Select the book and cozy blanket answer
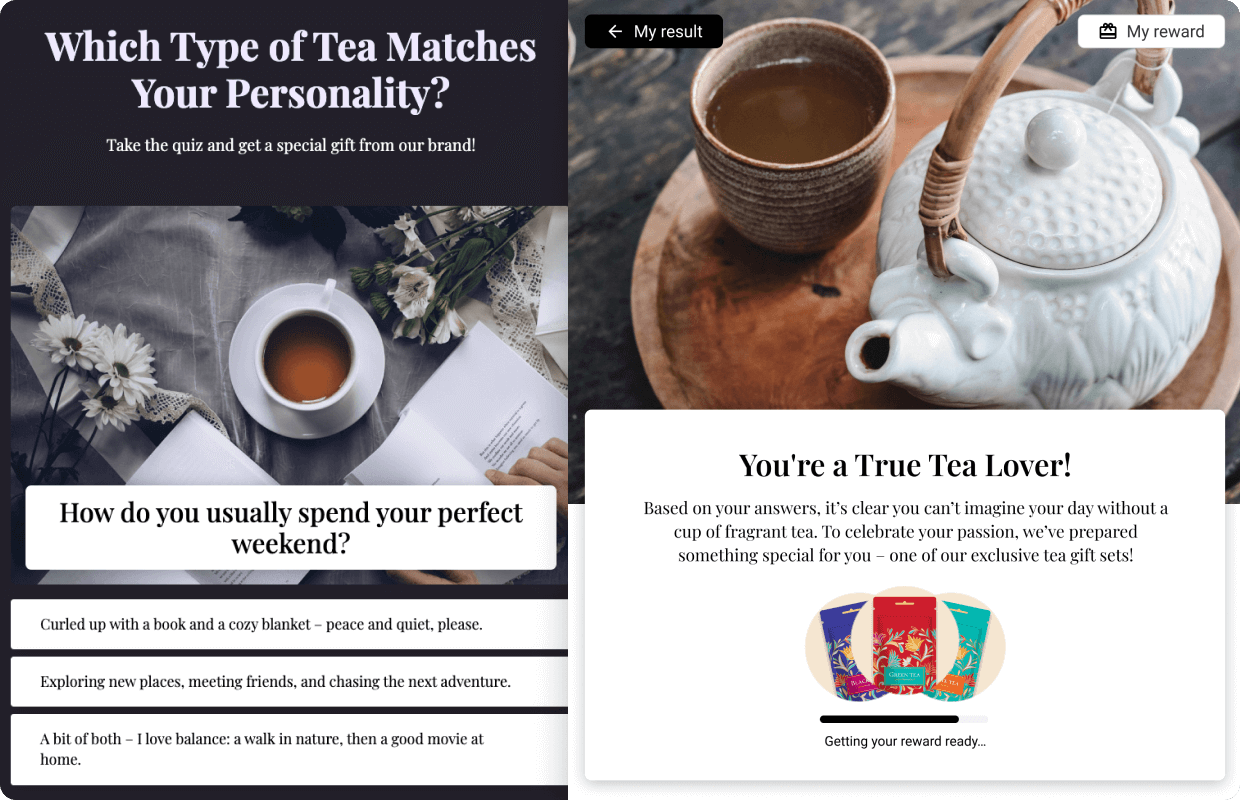This screenshot has width=1240, height=800. pos(289,624)
